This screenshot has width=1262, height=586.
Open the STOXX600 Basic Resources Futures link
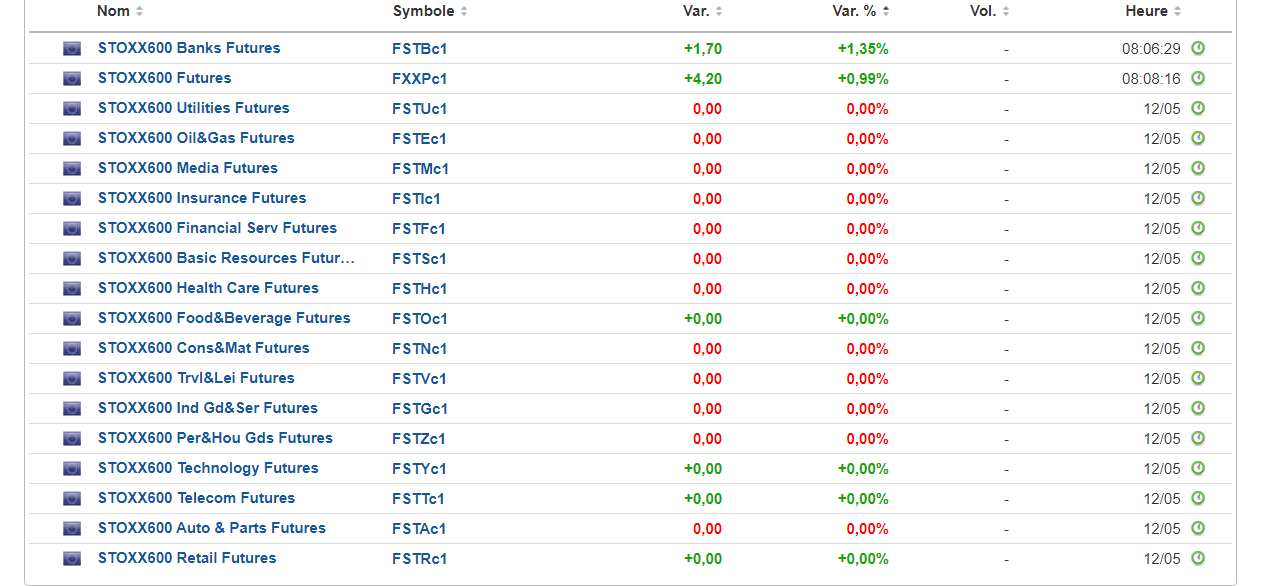coord(226,258)
